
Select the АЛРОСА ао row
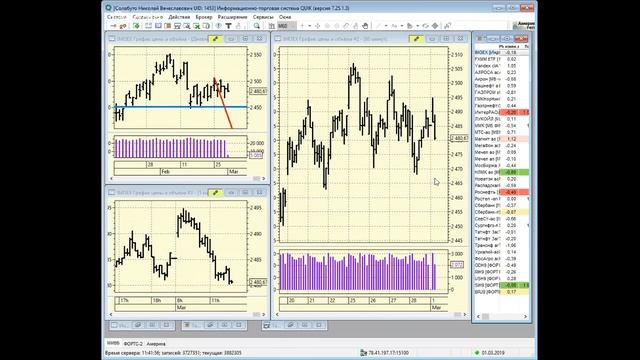(x=502, y=72)
